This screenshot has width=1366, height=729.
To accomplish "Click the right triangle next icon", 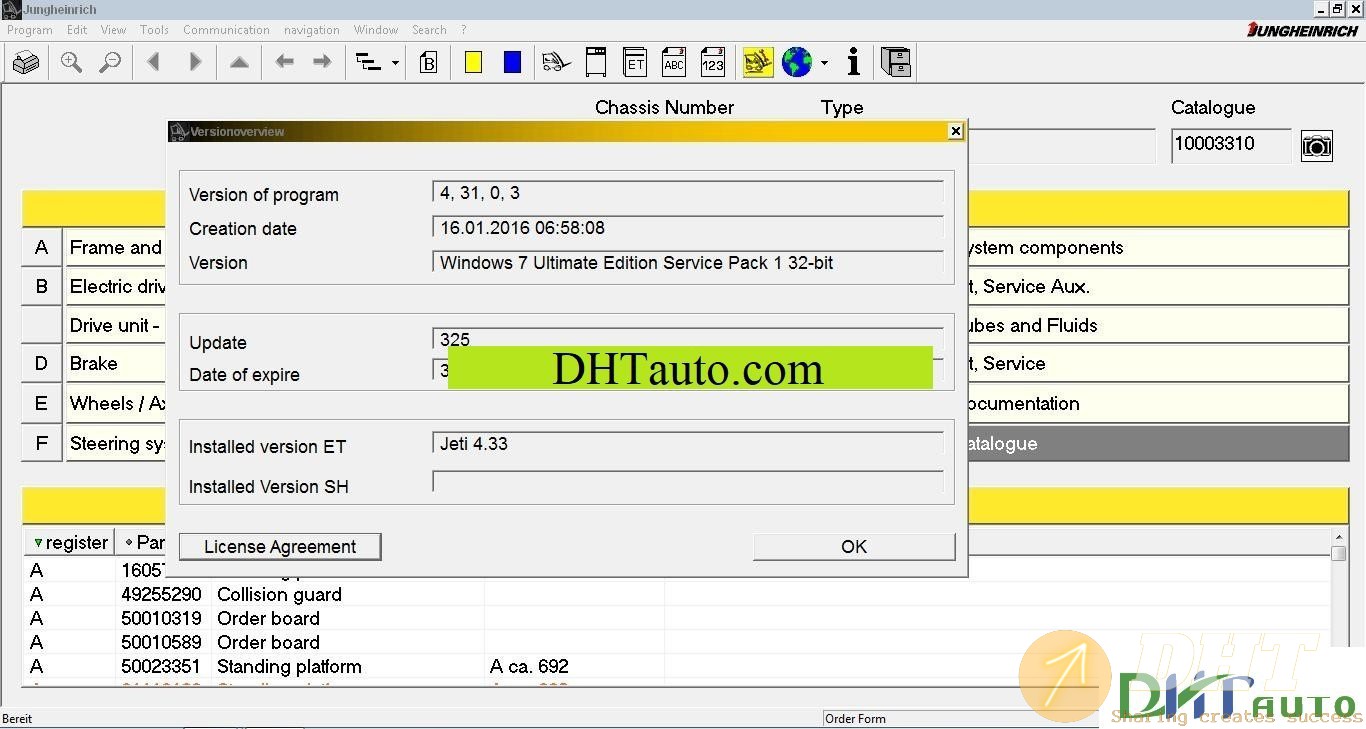I will (195, 62).
